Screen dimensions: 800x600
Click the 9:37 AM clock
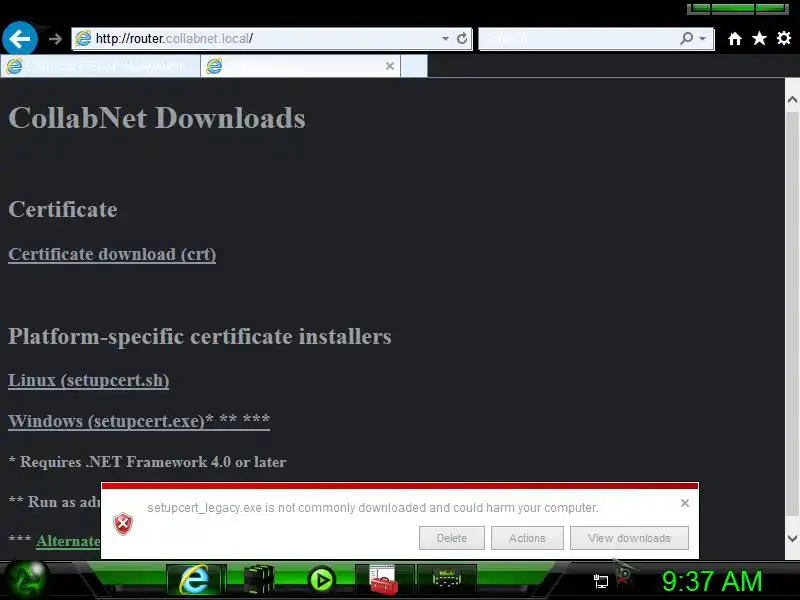click(x=712, y=581)
